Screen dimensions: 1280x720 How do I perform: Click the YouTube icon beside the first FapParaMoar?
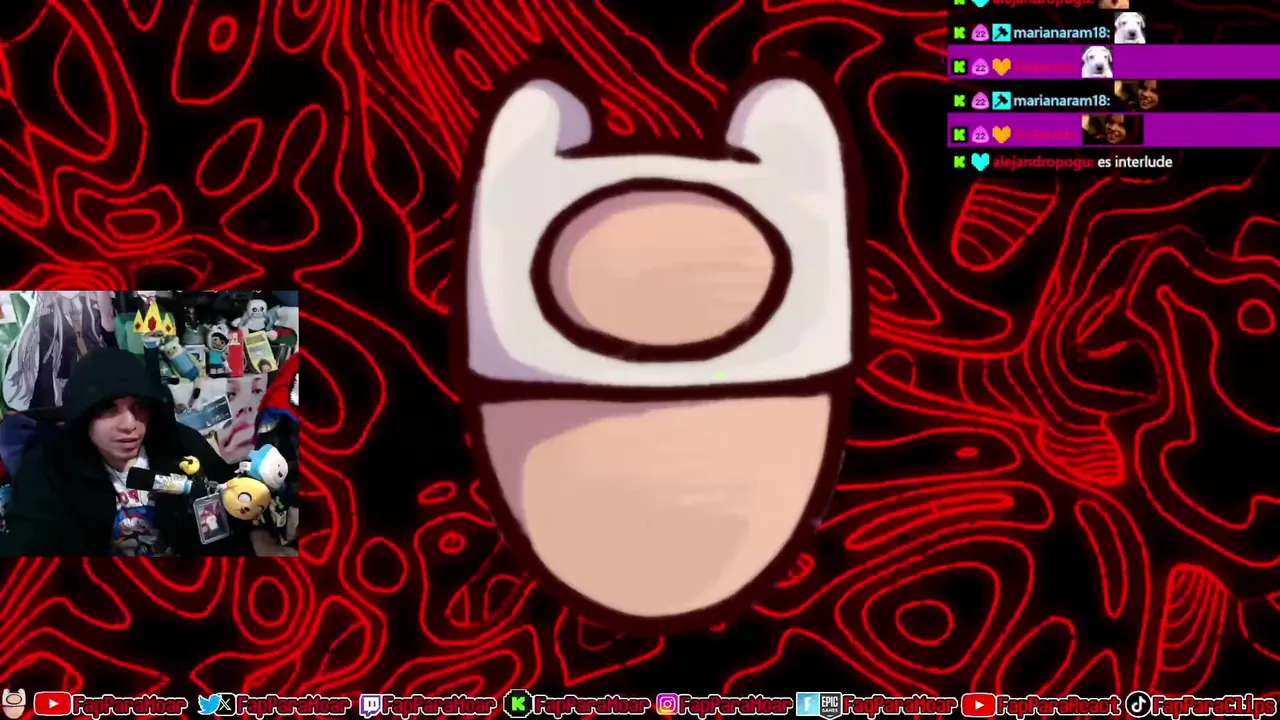(52, 705)
